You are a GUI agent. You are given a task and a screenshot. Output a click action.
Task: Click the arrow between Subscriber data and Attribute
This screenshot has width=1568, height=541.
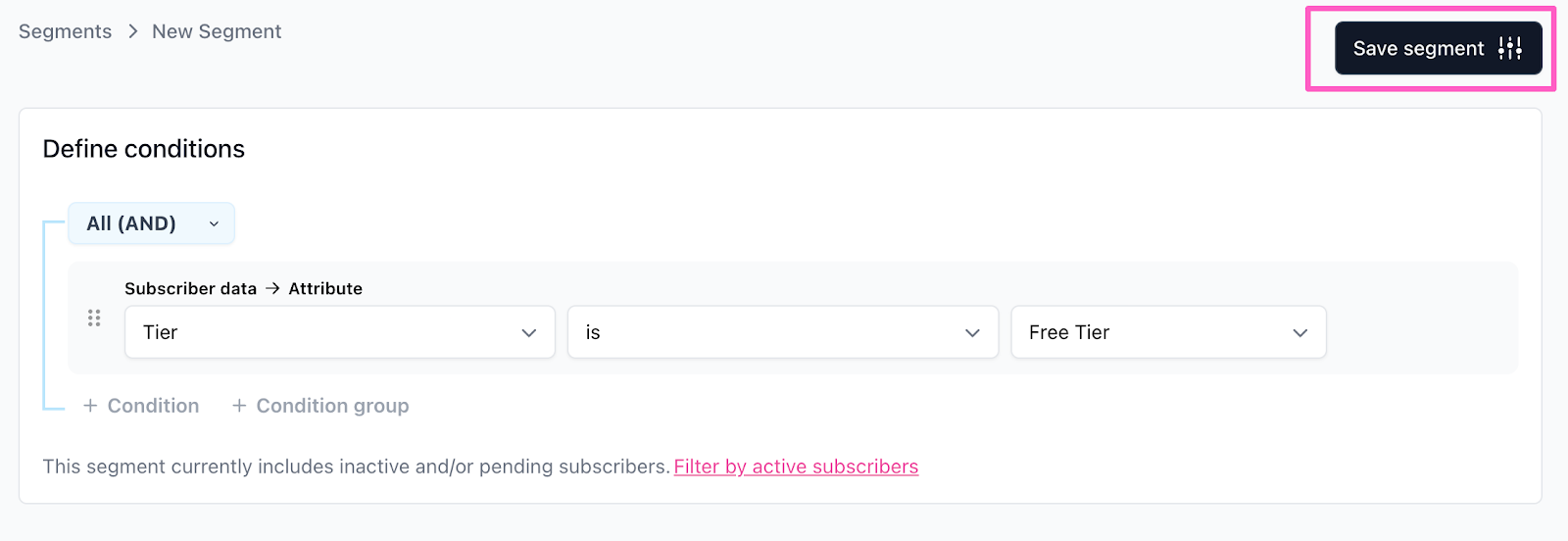[272, 288]
